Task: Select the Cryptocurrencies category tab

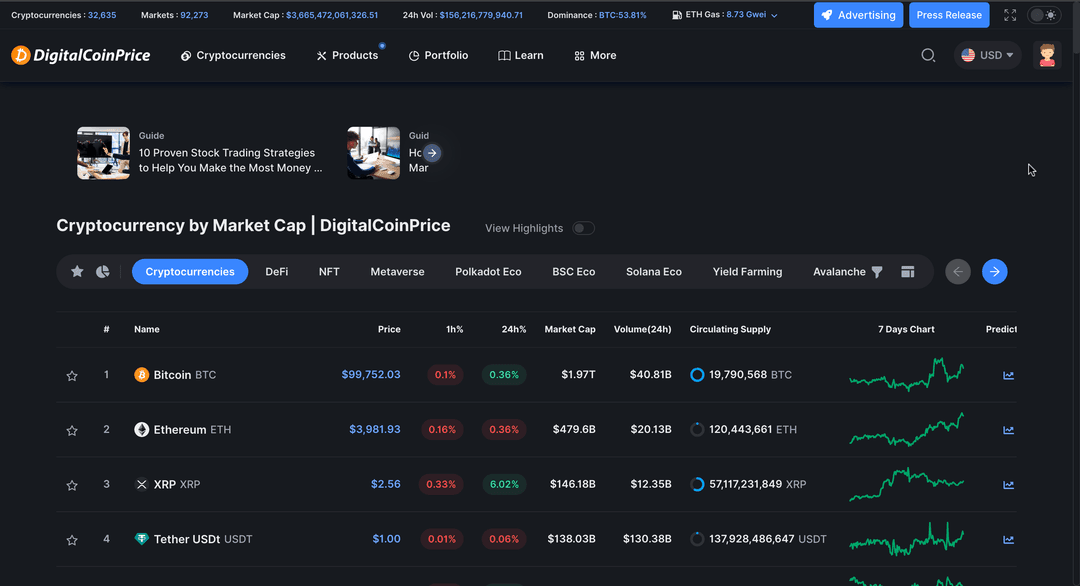Action: click(x=190, y=271)
